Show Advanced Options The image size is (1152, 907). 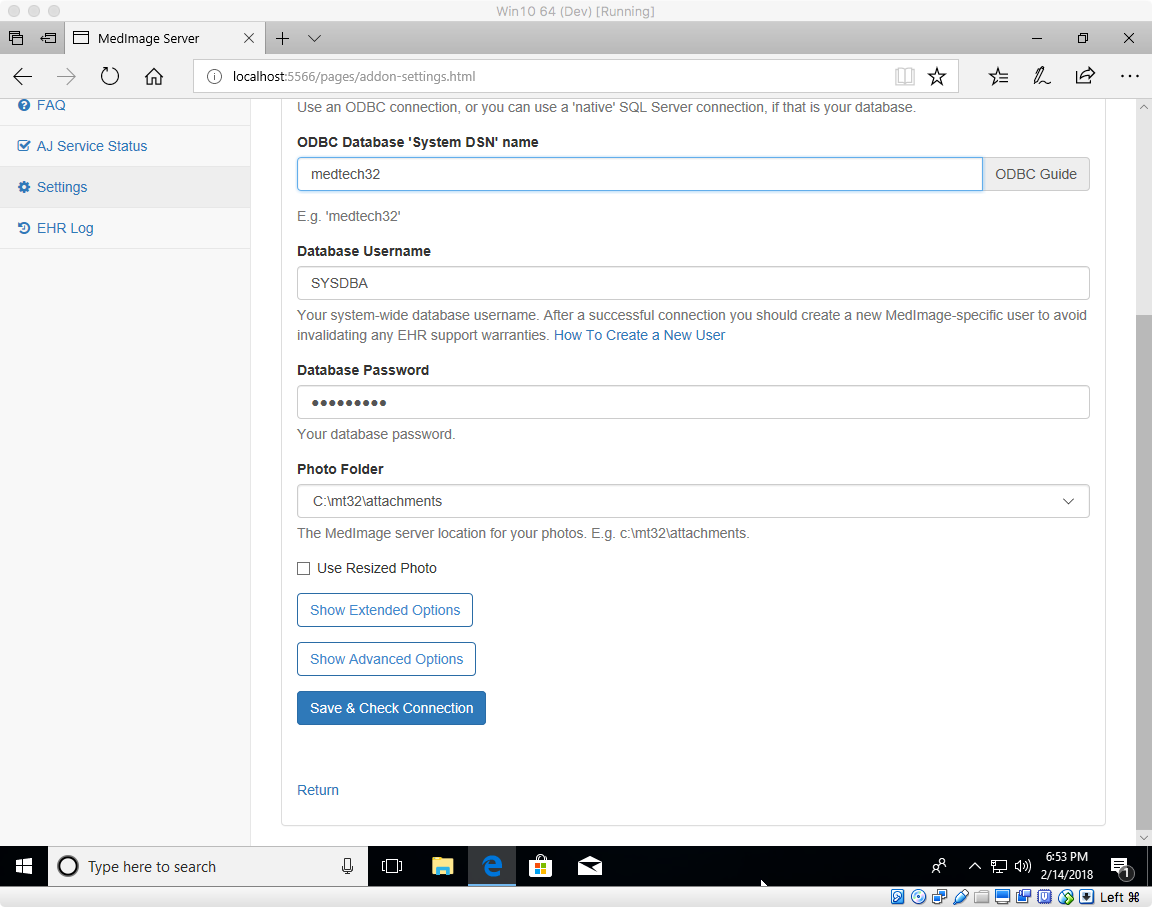point(386,659)
